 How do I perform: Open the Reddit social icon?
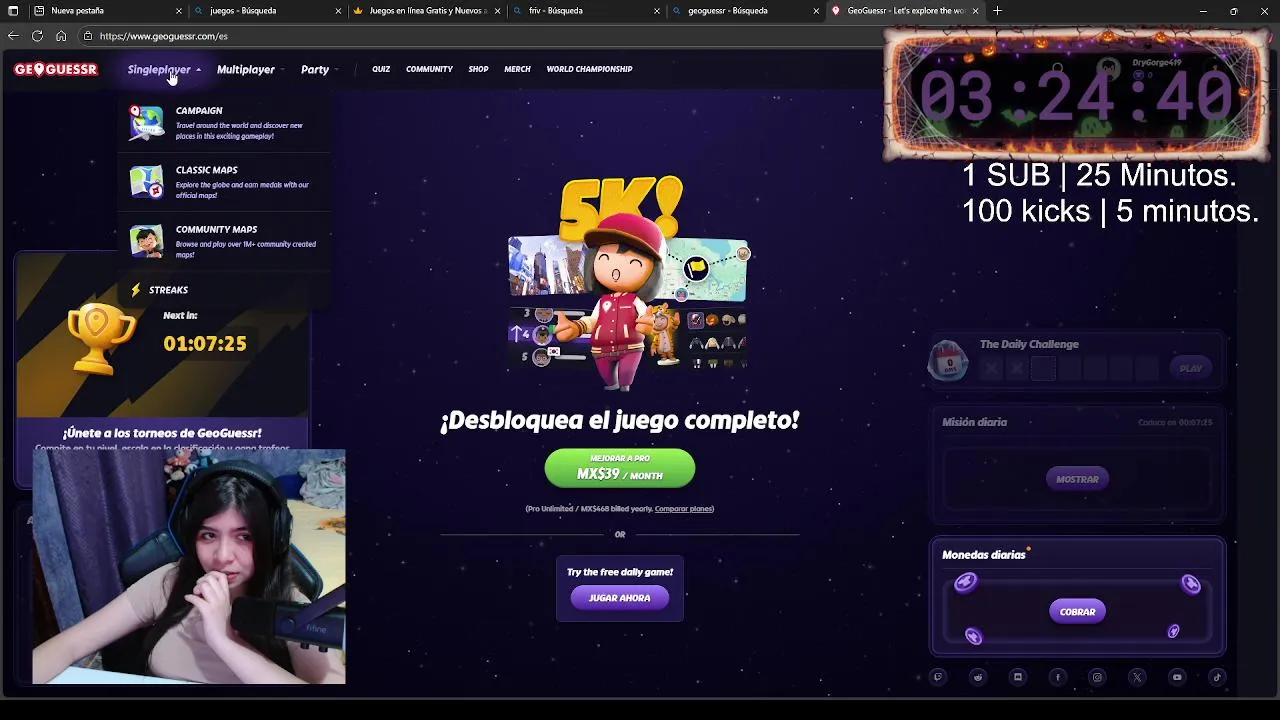coord(978,677)
